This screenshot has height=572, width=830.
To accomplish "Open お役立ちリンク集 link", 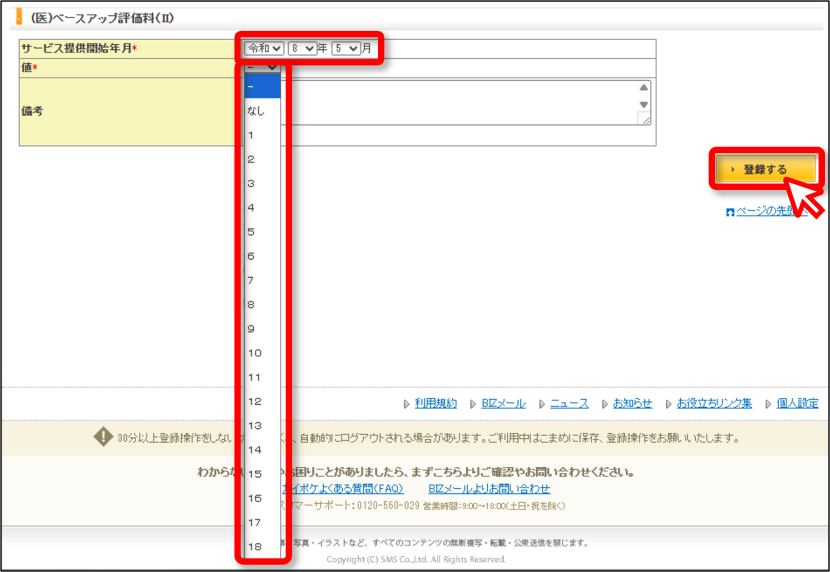I will [x=714, y=403].
